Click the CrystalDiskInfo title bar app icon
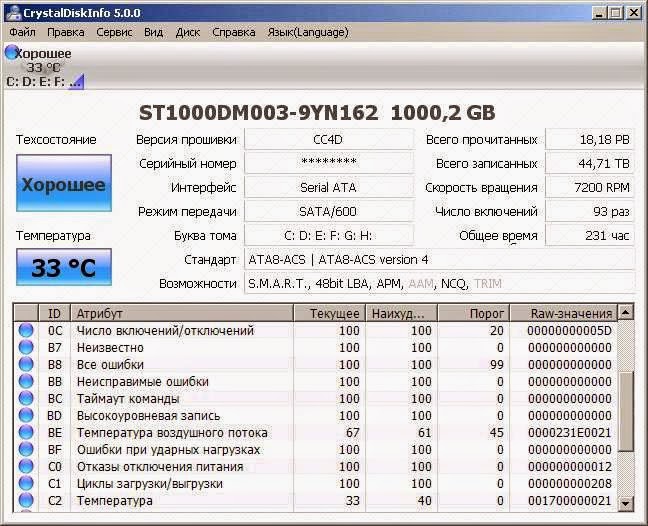Image resolution: width=648 pixels, height=526 pixels. pyautogui.click(x=13, y=12)
